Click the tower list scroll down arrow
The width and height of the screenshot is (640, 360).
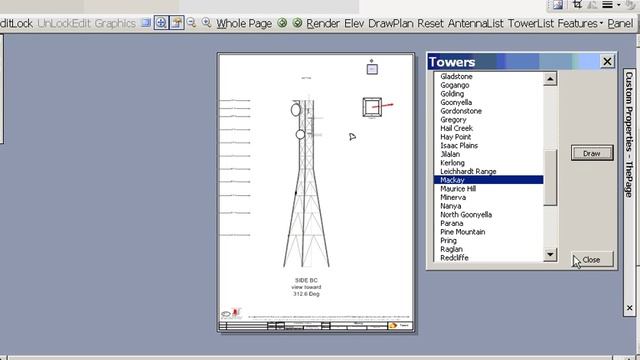point(550,255)
